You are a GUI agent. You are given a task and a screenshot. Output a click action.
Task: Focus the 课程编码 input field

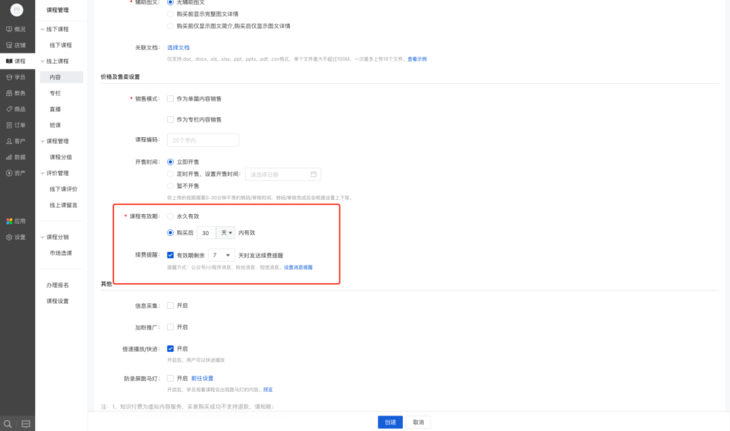[203, 140]
